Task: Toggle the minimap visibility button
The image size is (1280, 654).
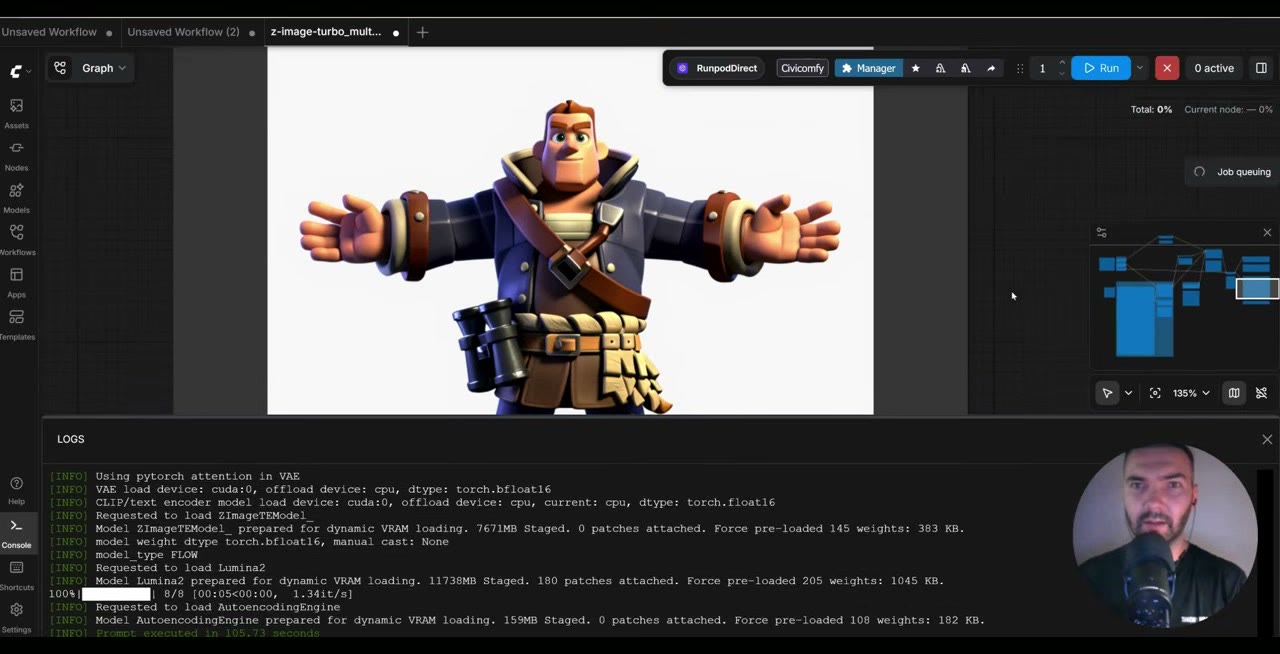Action: coord(1234,393)
